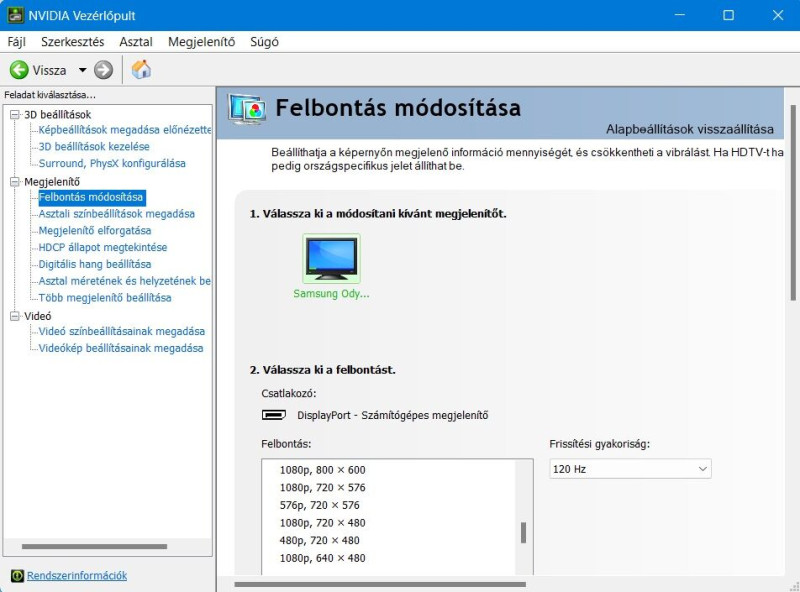Open Asztali színbeállítások megadása
Viewport: 800px width, 592px height.
click(x=117, y=214)
